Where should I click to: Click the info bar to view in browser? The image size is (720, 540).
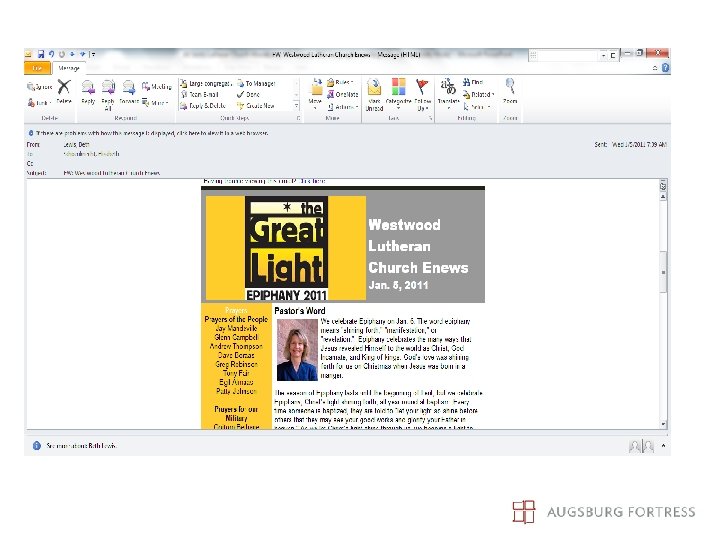tap(148, 133)
